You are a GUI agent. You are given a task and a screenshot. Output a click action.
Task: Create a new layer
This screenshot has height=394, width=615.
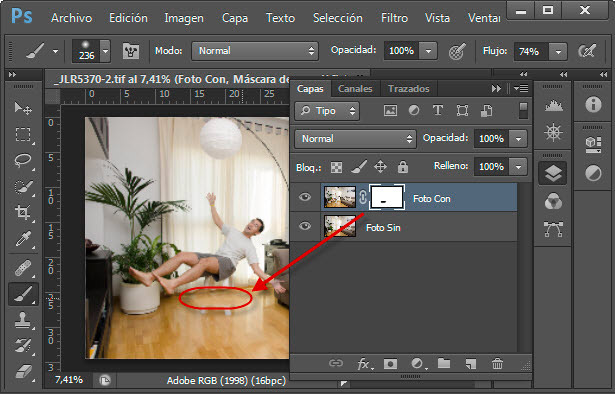click(x=471, y=364)
